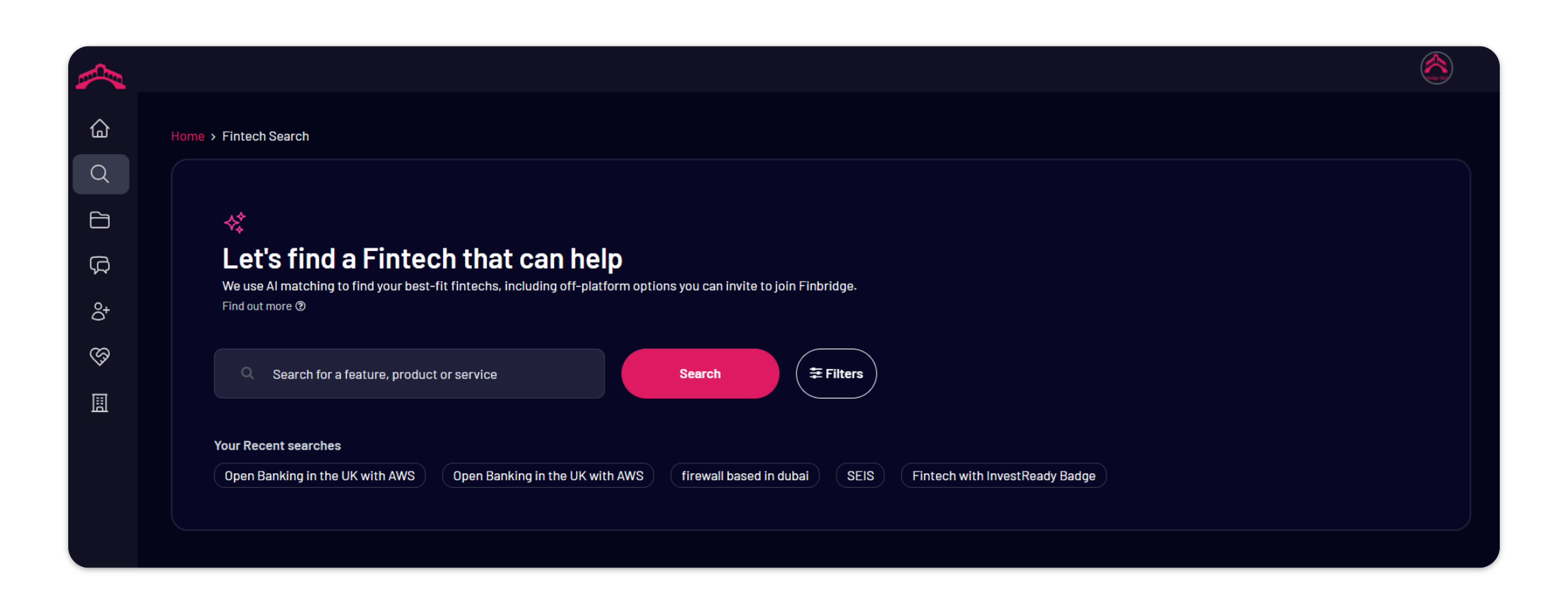Click the Fintech Search breadcrumb text

click(x=265, y=136)
